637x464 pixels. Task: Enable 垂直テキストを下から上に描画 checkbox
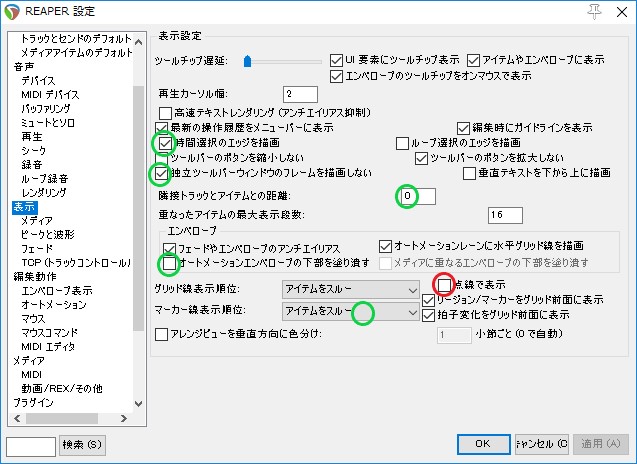[469, 173]
